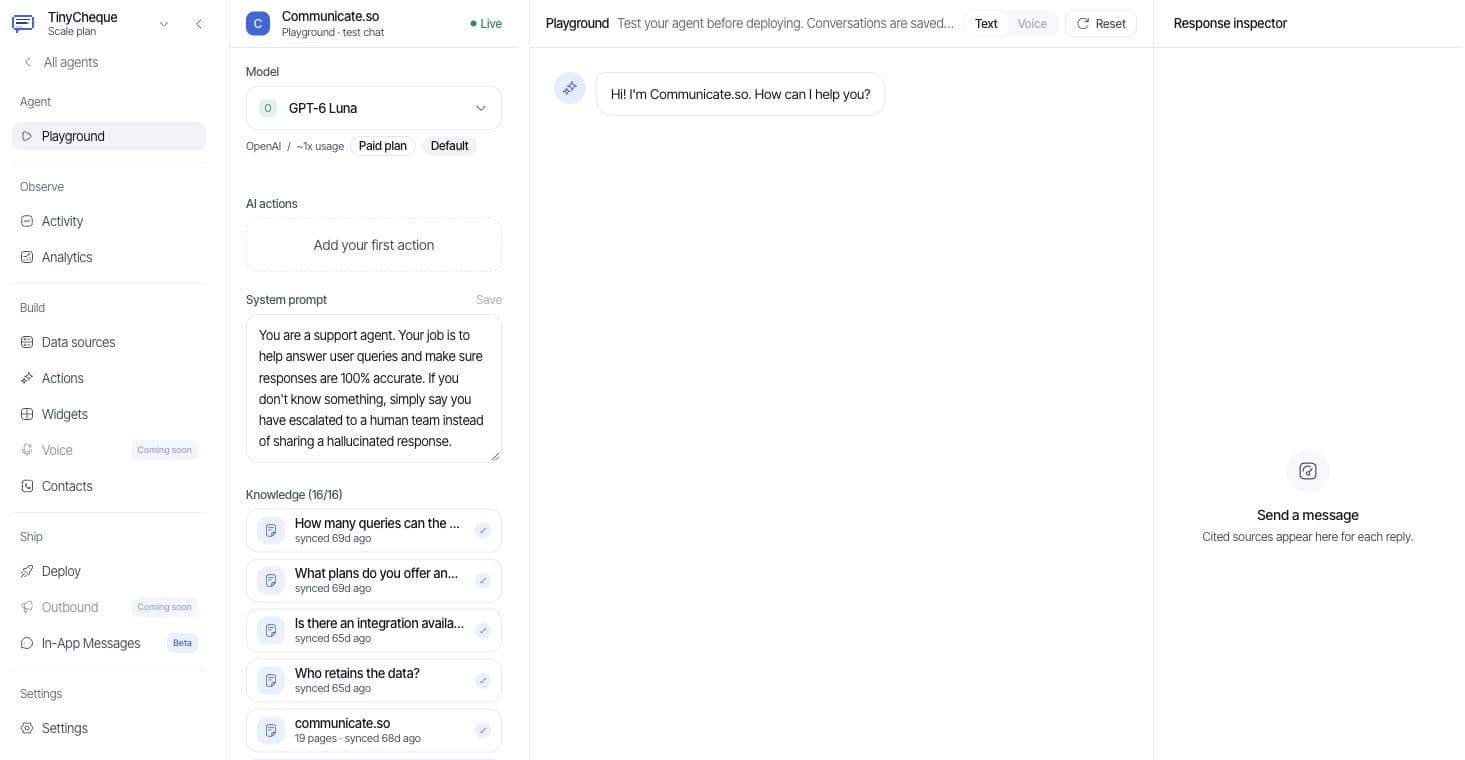The image size is (1465, 760).
Task: Click the Data sources icon
Action: point(27,342)
